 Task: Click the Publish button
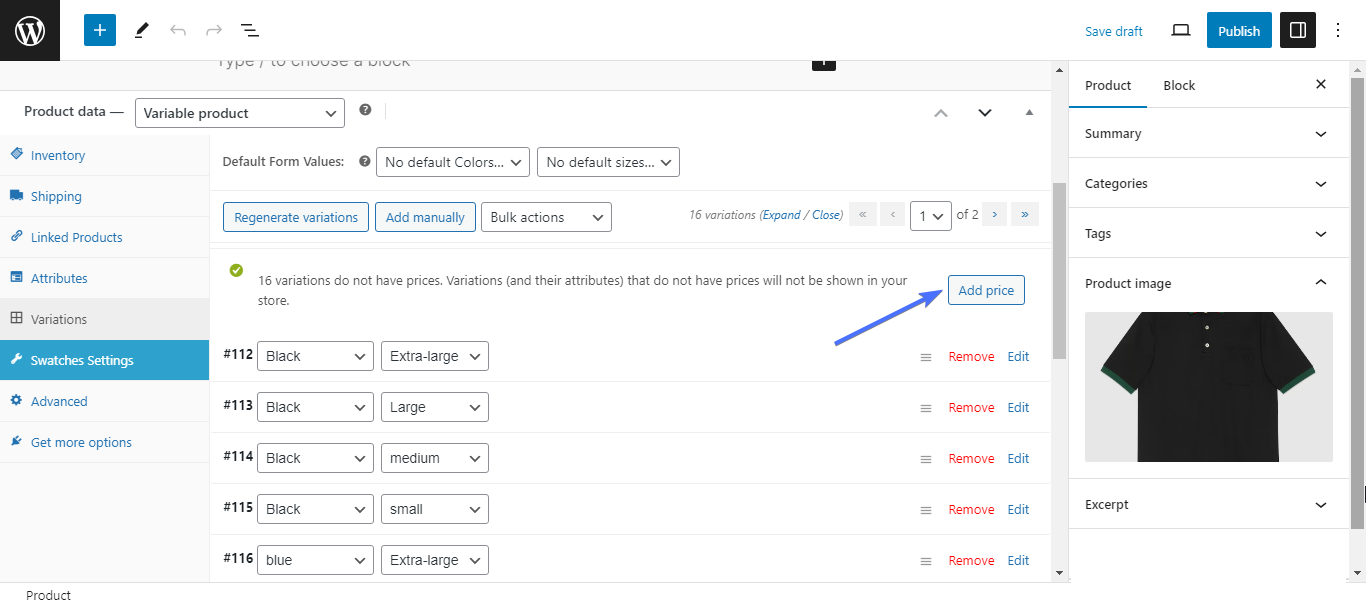point(1239,31)
